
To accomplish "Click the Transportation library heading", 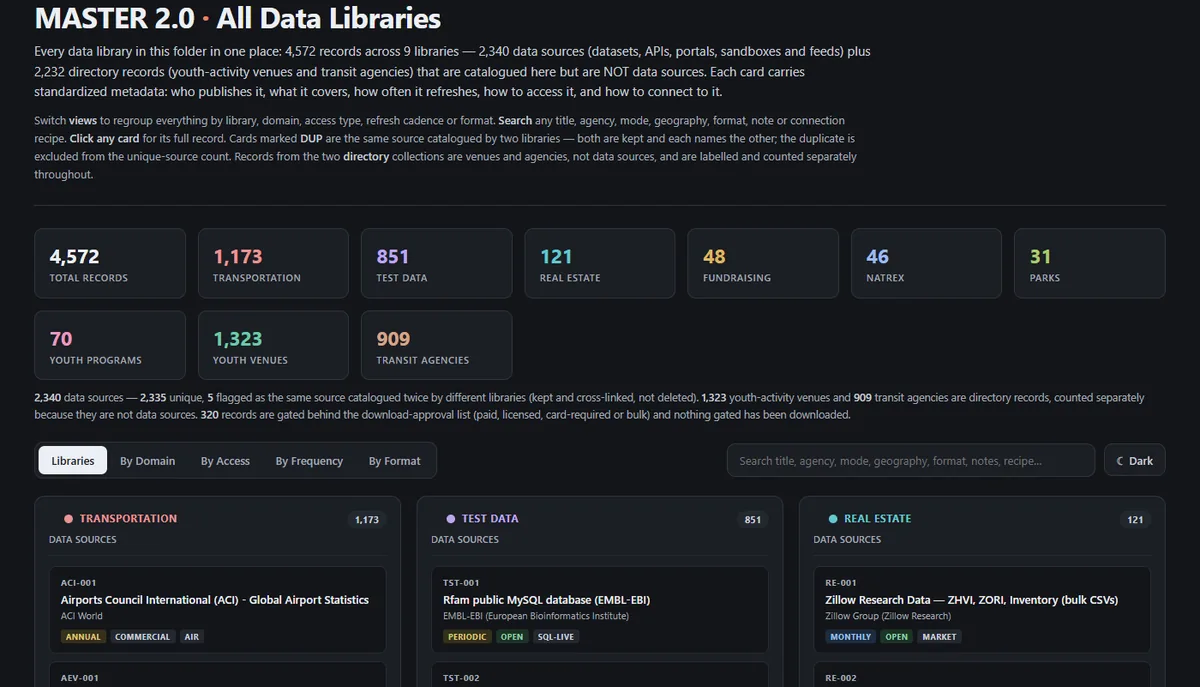I will pyautogui.click(x=128, y=519).
